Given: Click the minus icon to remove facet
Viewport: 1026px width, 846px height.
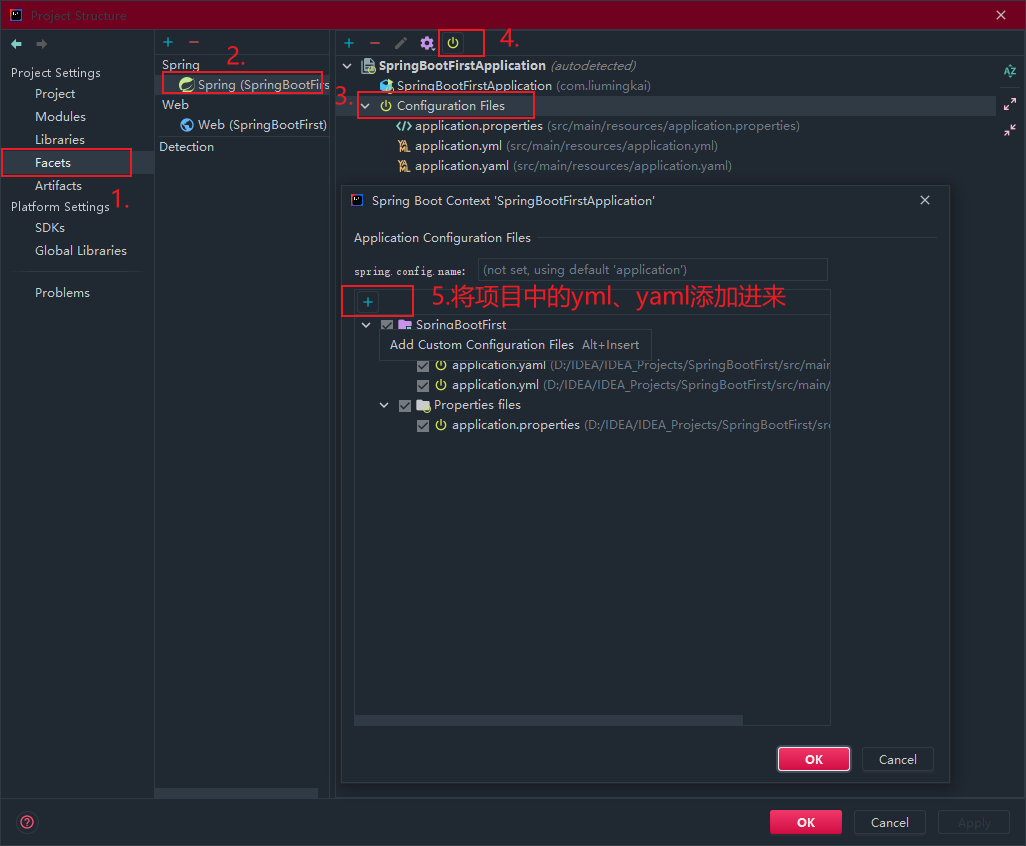Looking at the screenshot, I should [194, 42].
